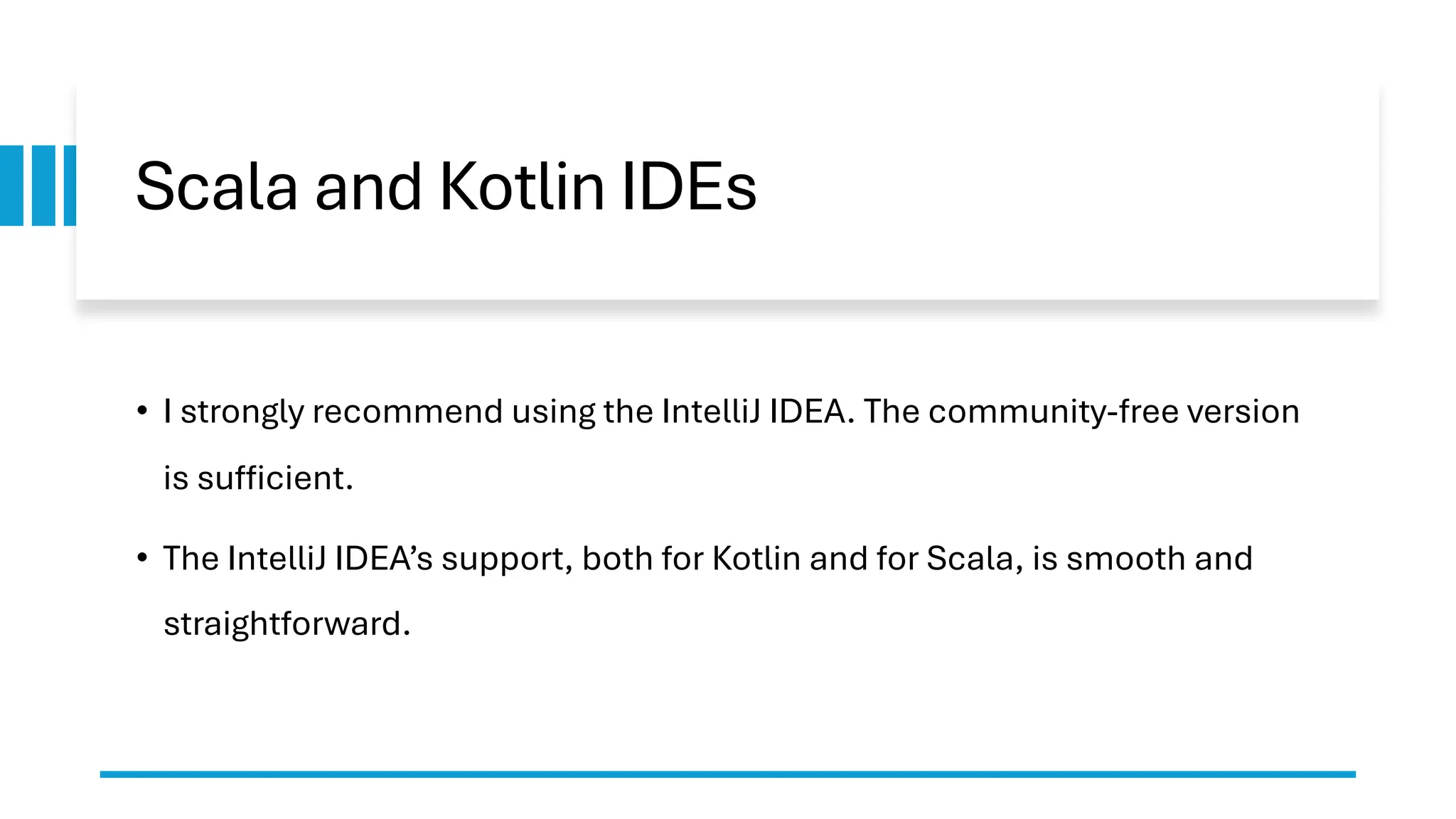Screen dimensions: 1456x819
Task: Click the word "sufficient." in the first bullet
Action: coord(275,478)
